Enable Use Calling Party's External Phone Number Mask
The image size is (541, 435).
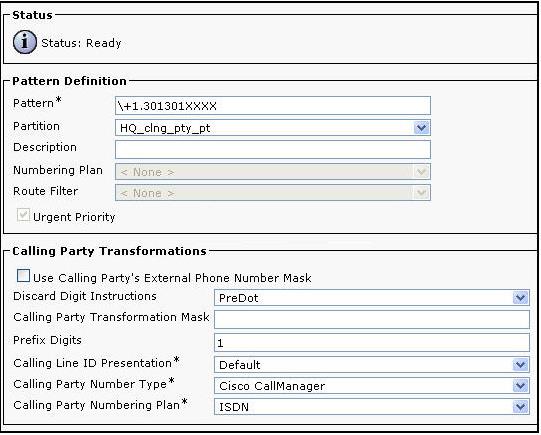pos(23,276)
